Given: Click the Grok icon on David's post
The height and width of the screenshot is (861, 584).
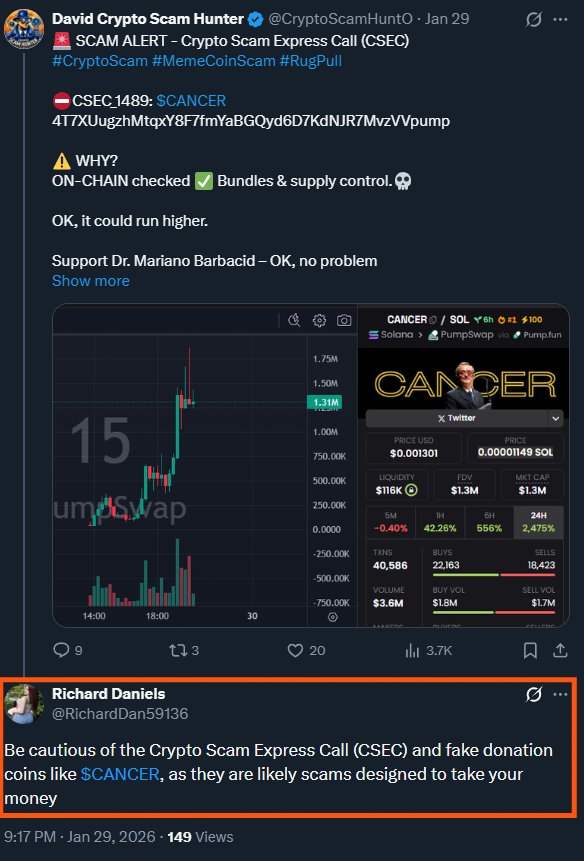Looking at the screenshot, I should (534, 19).
